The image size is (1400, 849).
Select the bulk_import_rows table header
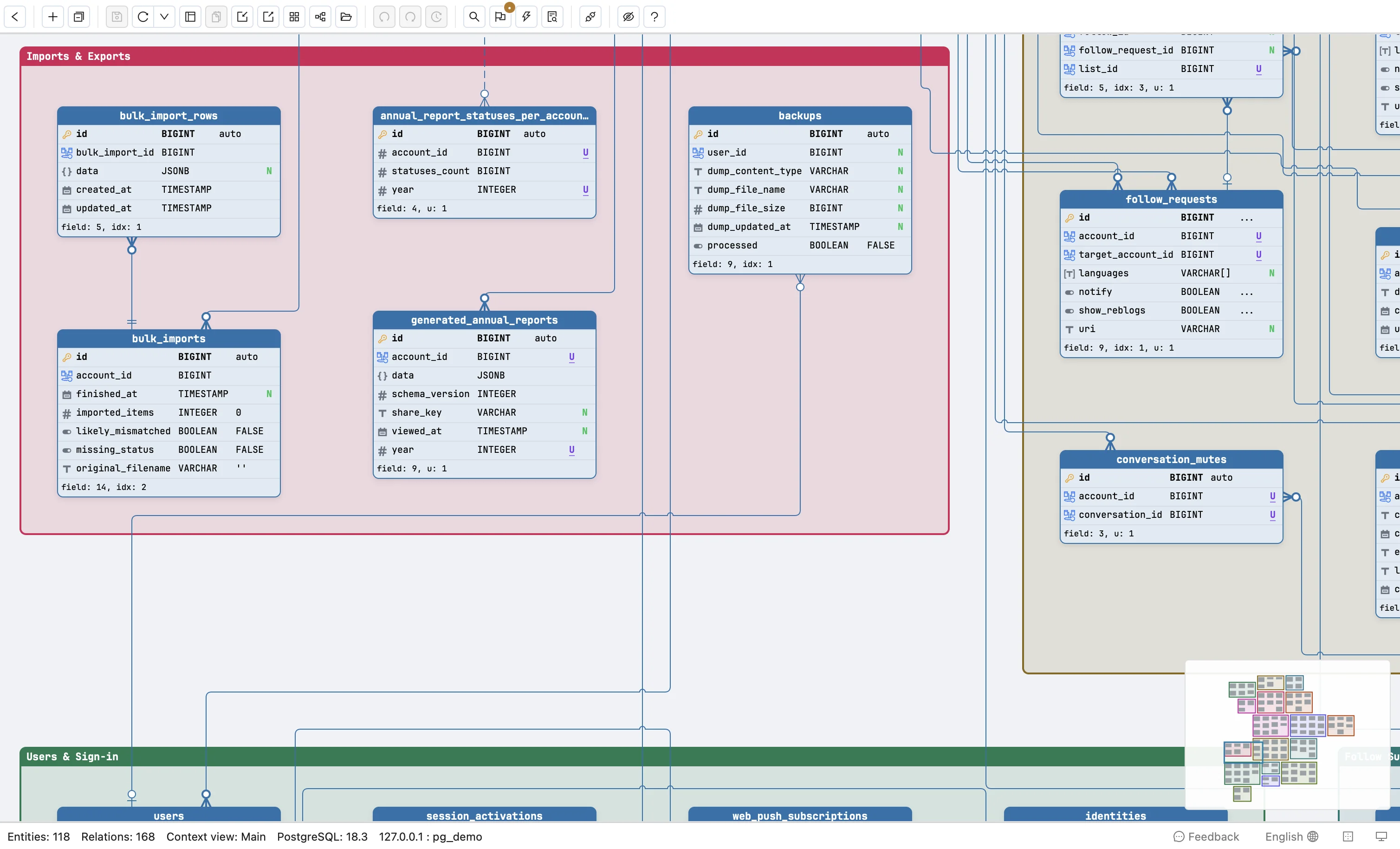coord(169,116)
